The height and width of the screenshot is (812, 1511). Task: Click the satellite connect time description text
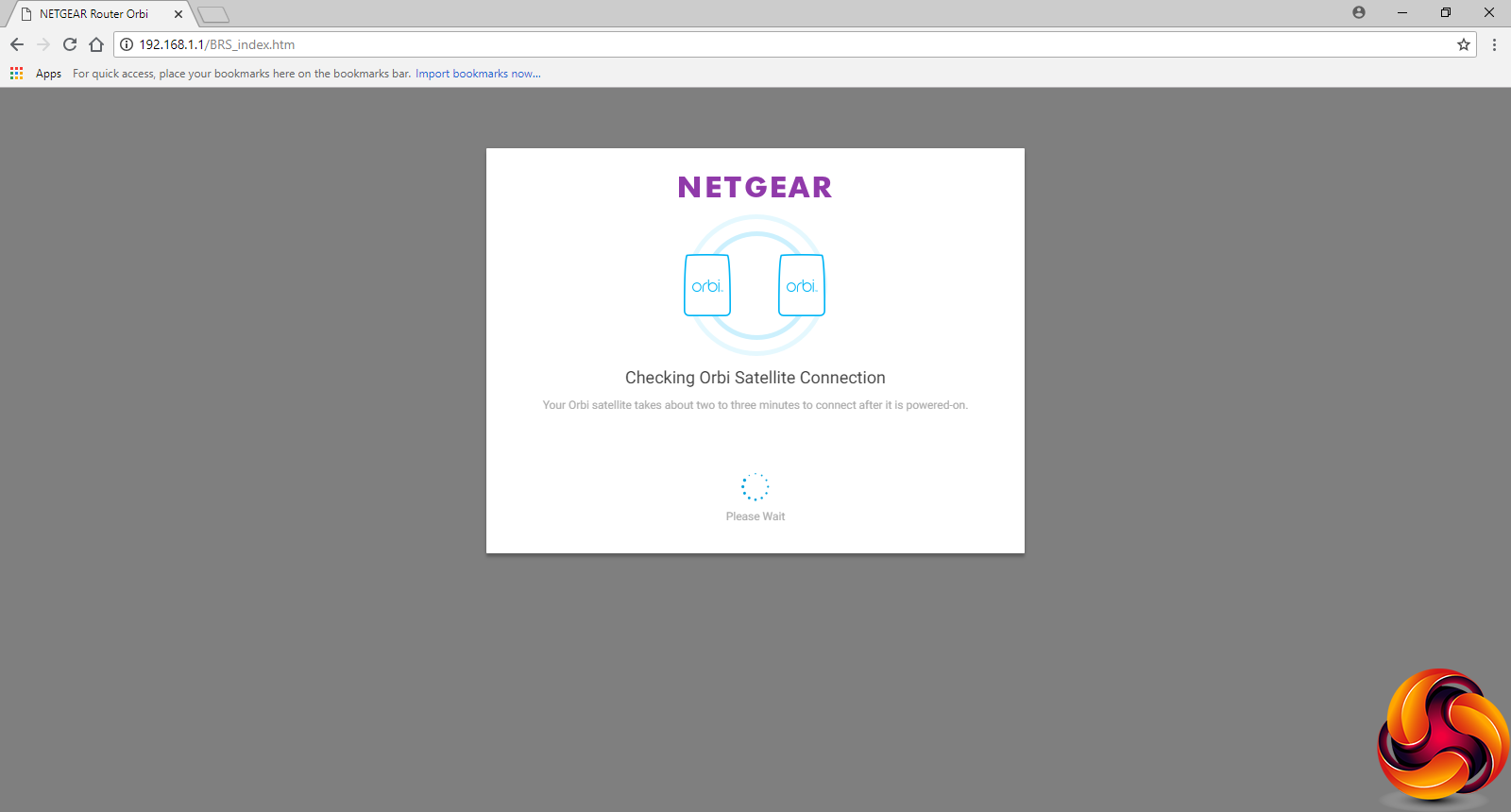[755, 405]
